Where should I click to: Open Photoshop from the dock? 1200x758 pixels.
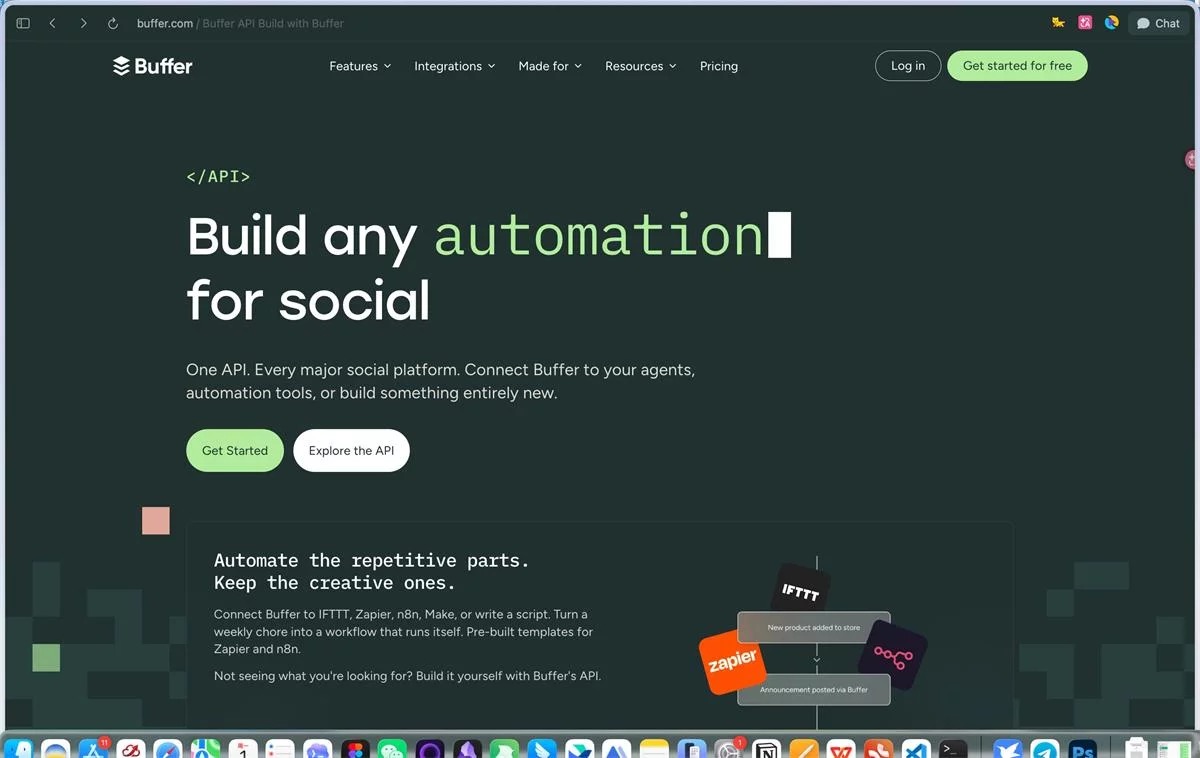coord(1082,749)
